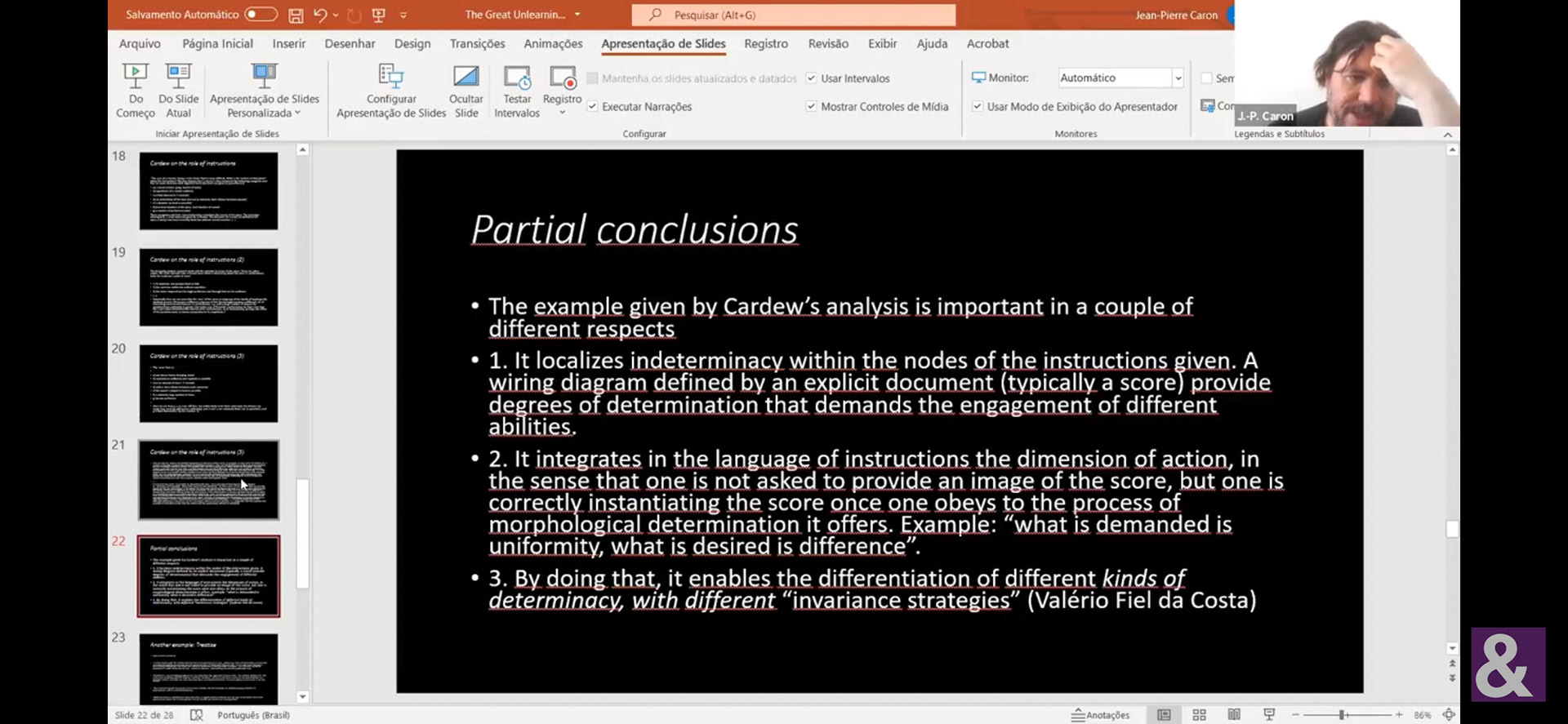1568x724 pixels.
Task: Open Apresentação de Slides Personalizada dropdown
Action: [264, 91]
